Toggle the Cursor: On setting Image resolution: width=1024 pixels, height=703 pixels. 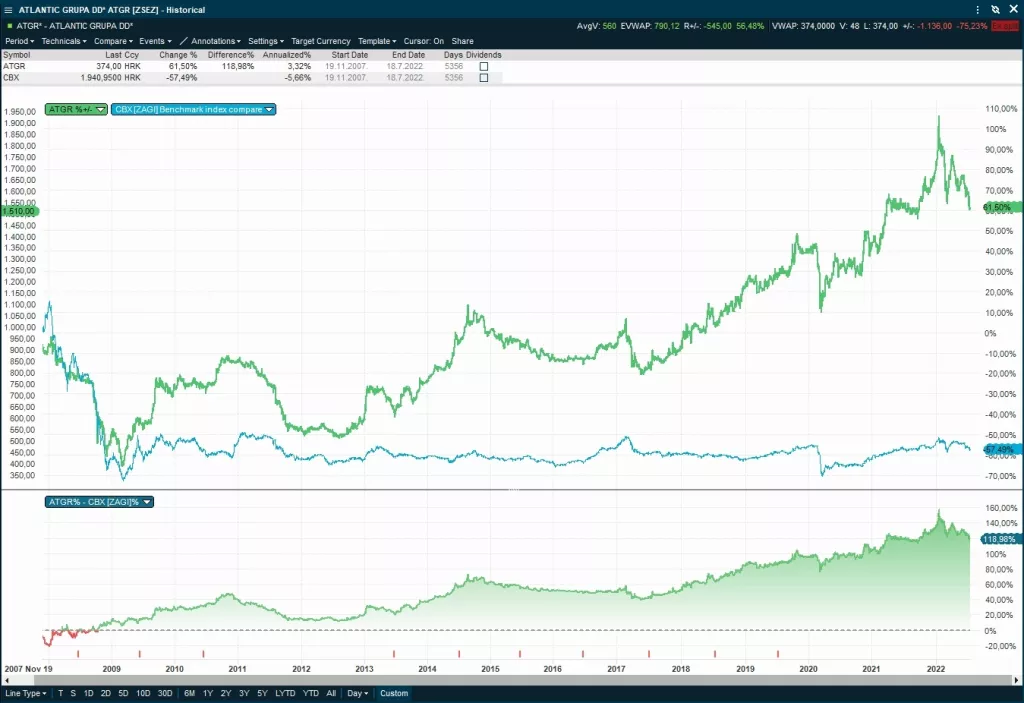click(424, 41)
